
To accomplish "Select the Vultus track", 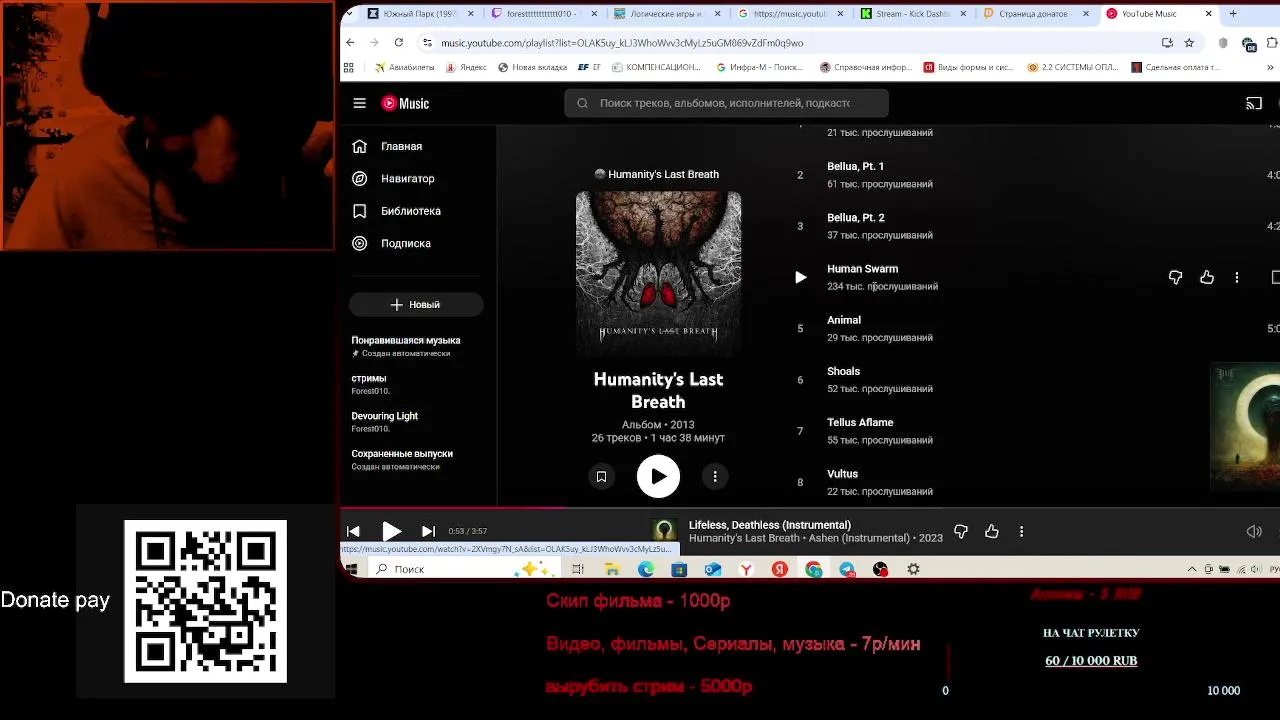I will [842, 474].
